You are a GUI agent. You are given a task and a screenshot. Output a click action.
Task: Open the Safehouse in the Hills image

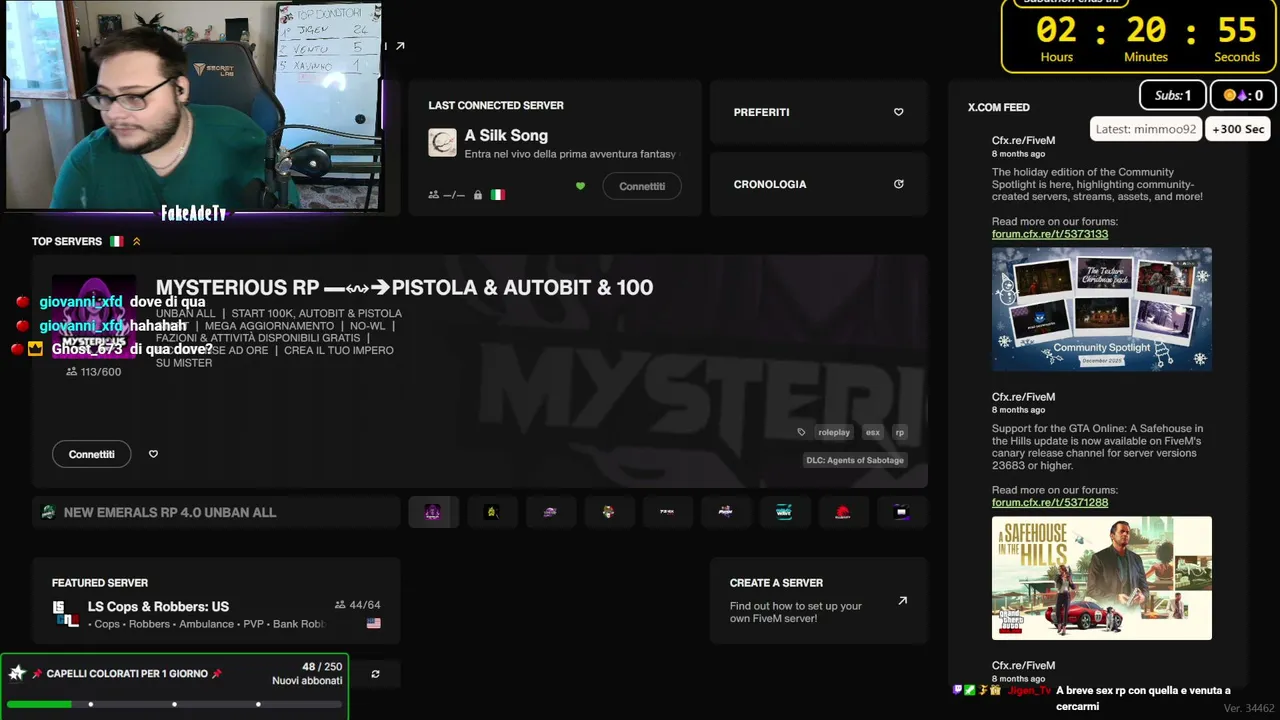point(1102,578)
